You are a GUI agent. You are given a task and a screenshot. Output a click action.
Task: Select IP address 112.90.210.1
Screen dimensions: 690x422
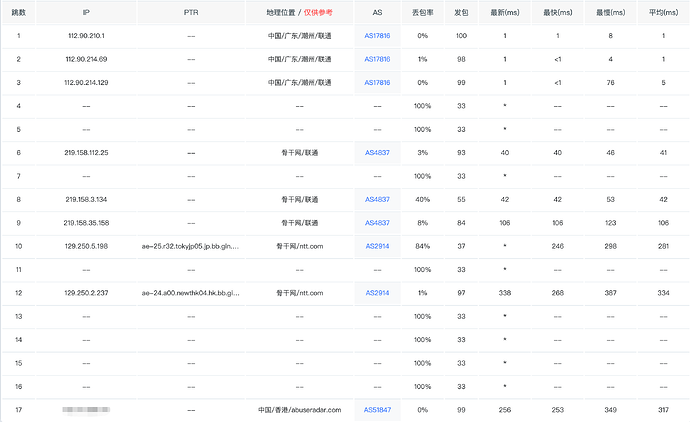pyautogui.click(x=86, y=36)
